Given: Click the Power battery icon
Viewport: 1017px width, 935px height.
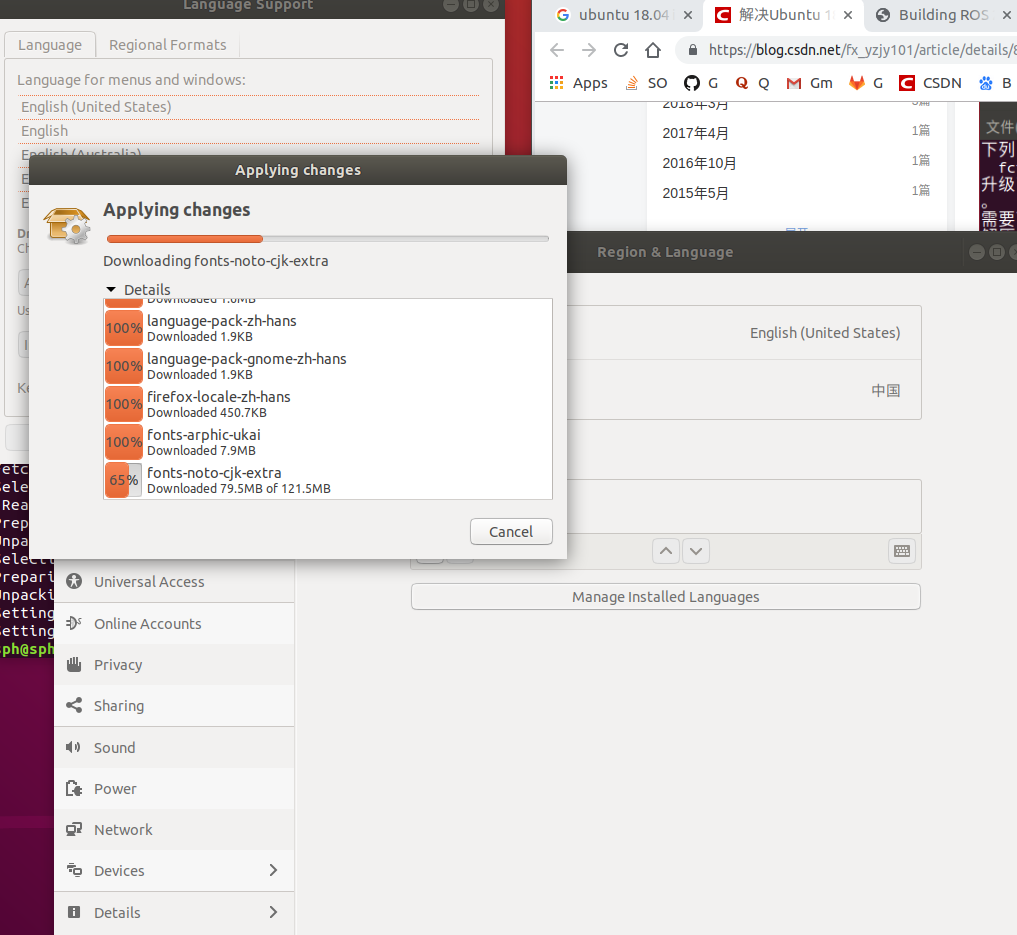Looking at the screenshot, I should (74, 788).
